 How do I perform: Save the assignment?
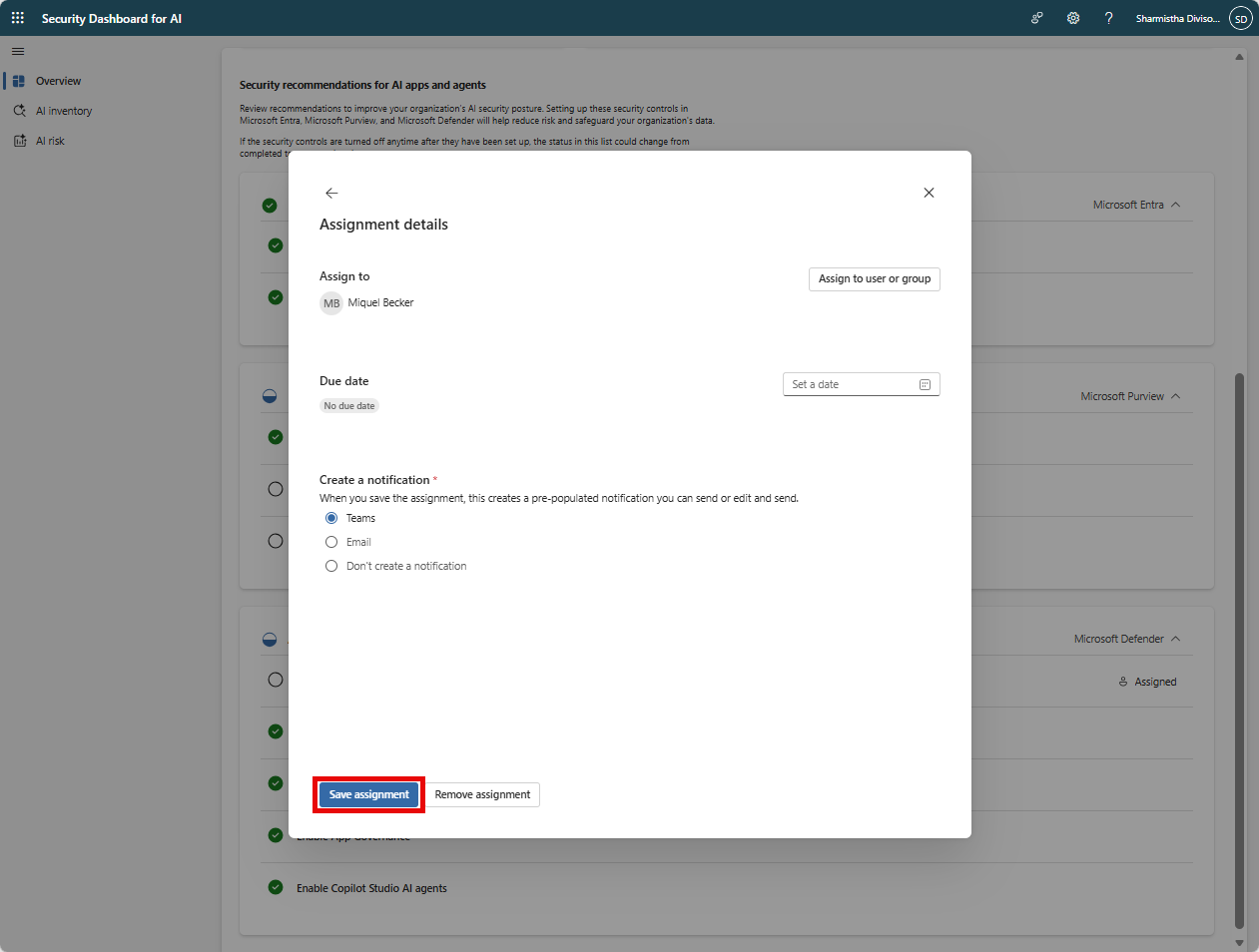(x=369, y=794)
